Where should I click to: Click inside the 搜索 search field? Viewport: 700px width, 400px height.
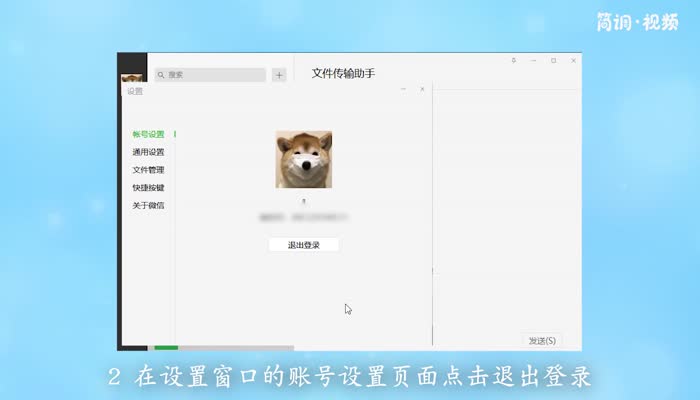pyautogui.click(x=215, y=74)
